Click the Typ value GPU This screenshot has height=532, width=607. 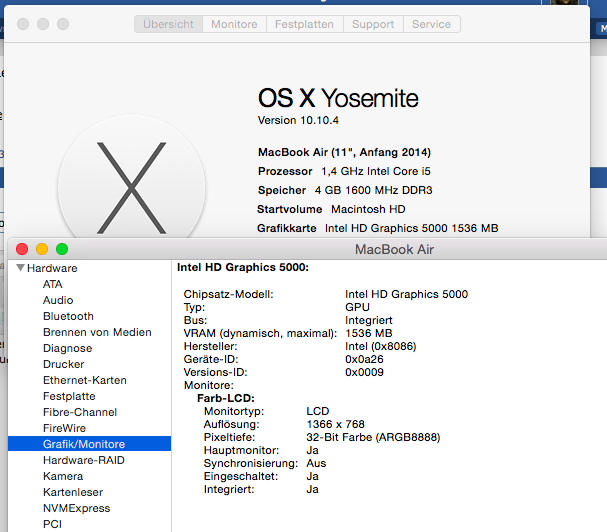click(357, 307)
